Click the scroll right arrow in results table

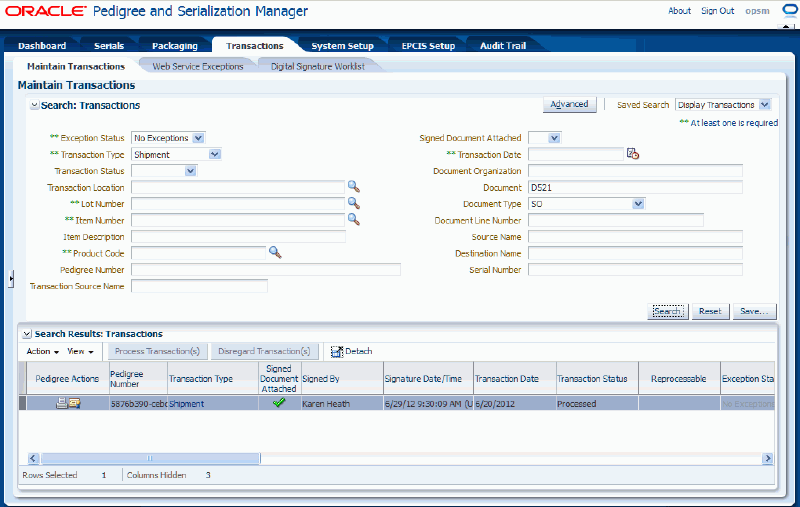click(768, 458)
